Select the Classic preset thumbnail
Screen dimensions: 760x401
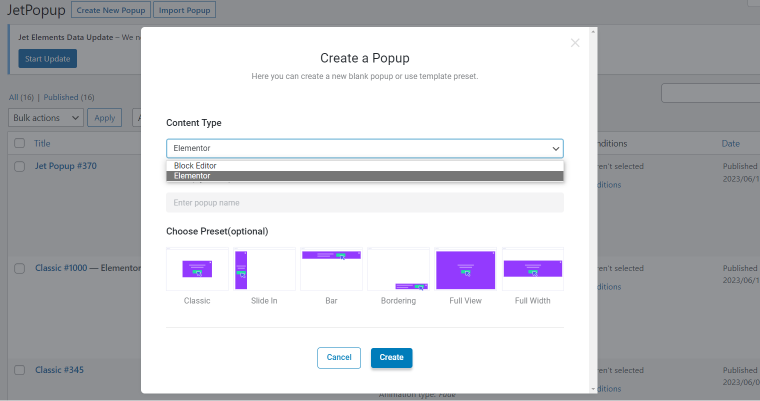click(197, 269)
